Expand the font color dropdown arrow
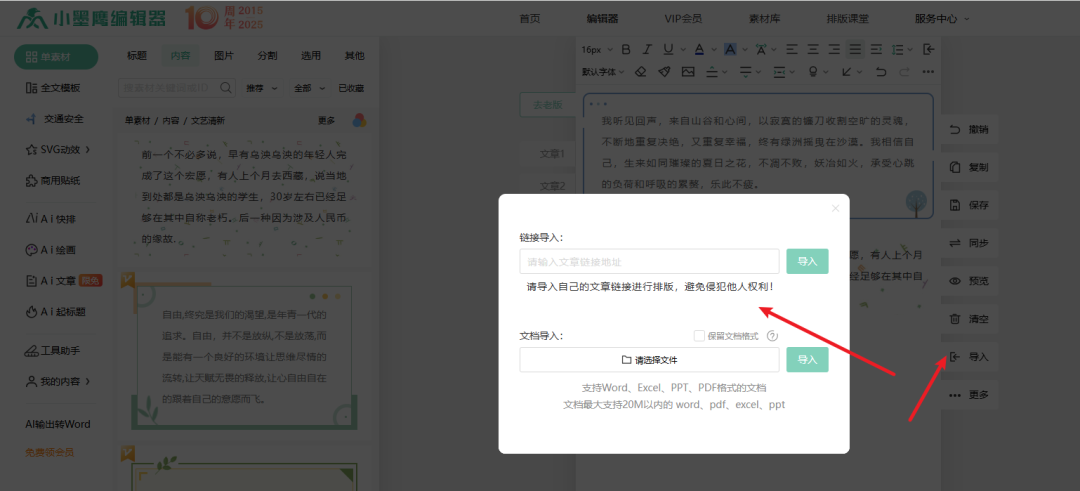 tap(714, 50)
